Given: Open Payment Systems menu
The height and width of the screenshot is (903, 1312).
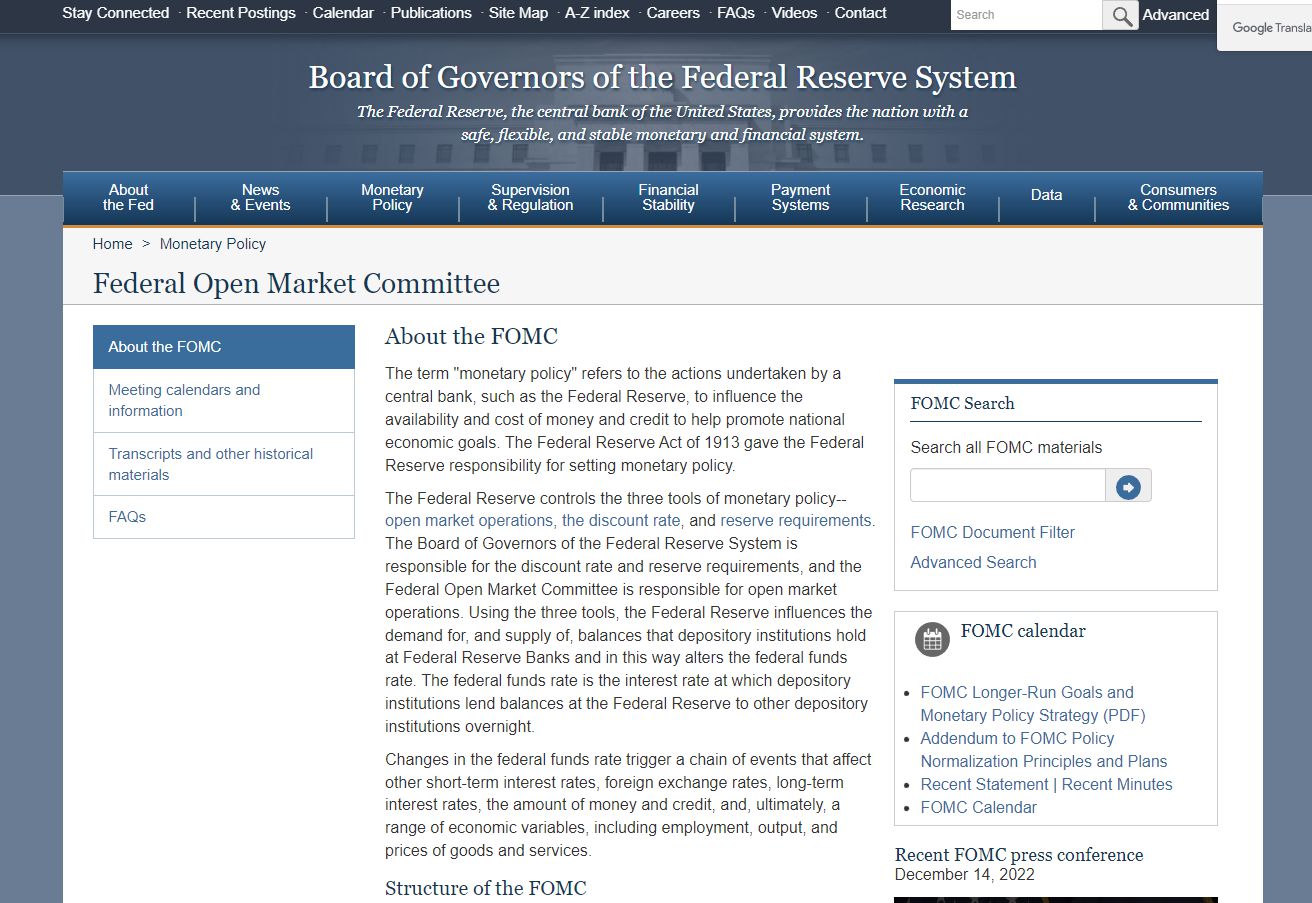Looking at the screenshot, I should [800, 197].
